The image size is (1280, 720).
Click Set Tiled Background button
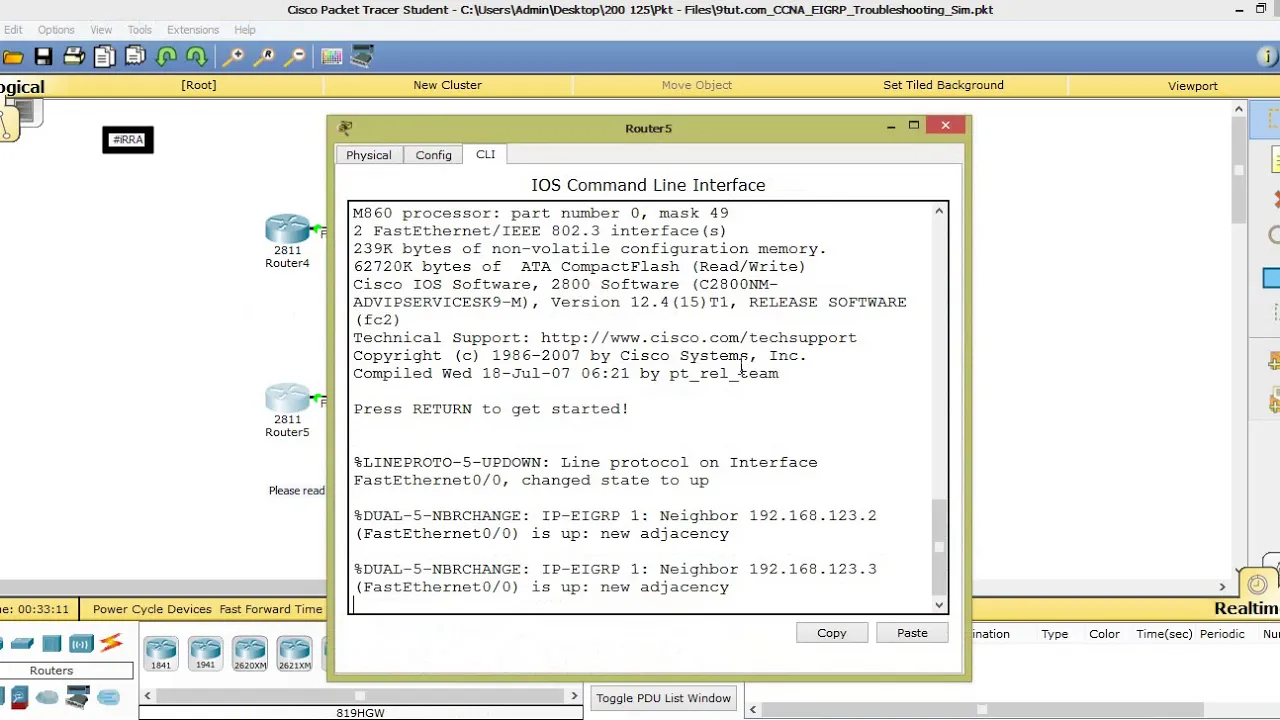tap(943, 85)
